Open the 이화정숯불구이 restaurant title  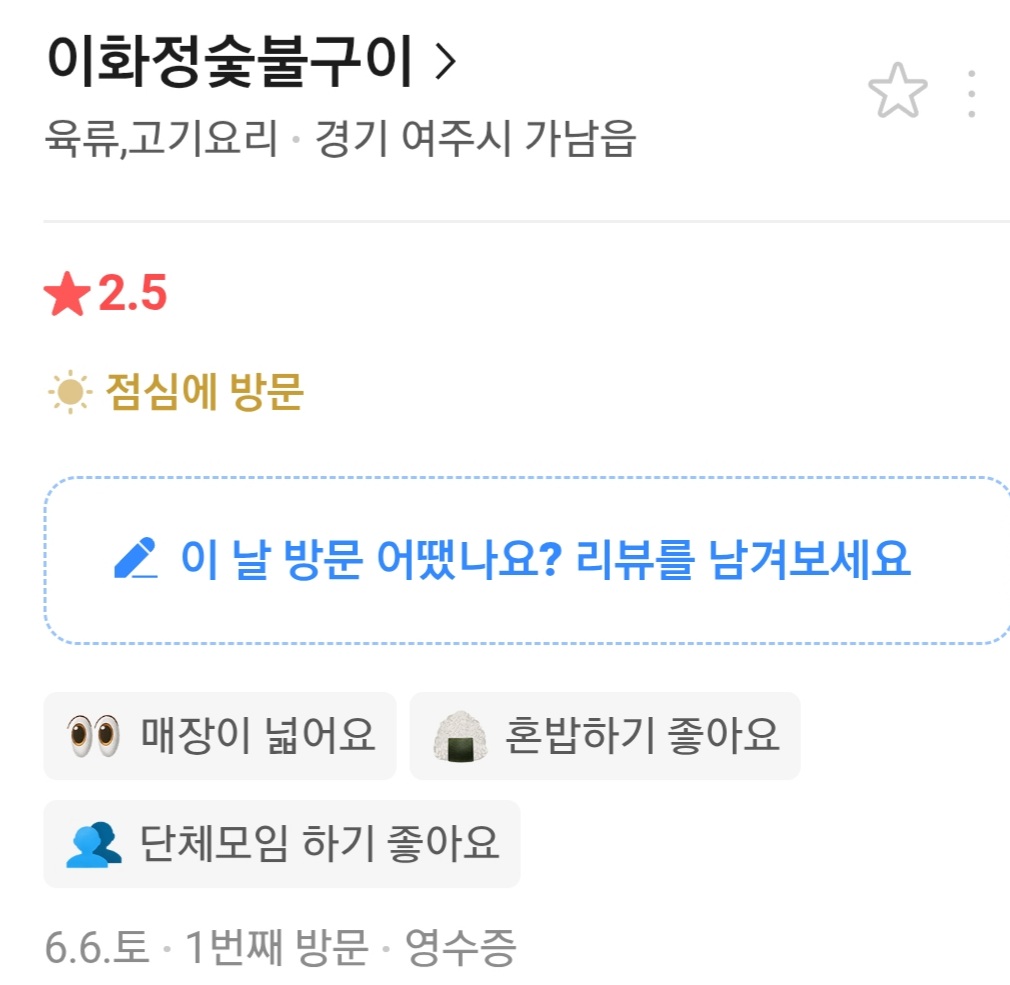click(x=229, y=62)
